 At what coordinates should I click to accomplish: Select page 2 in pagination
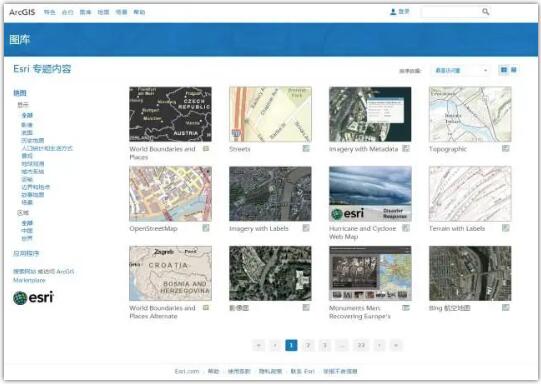pyautogui.click(x=308, y=345)
